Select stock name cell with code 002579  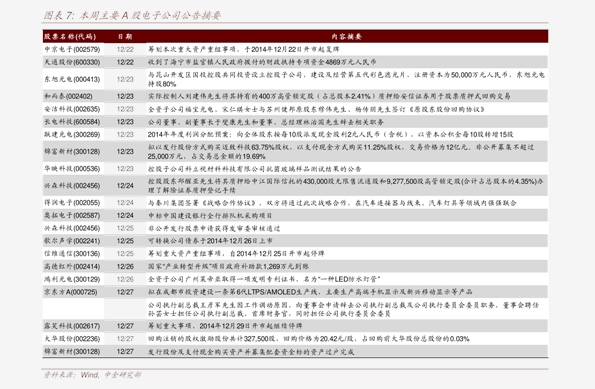(x=72, y=49)
